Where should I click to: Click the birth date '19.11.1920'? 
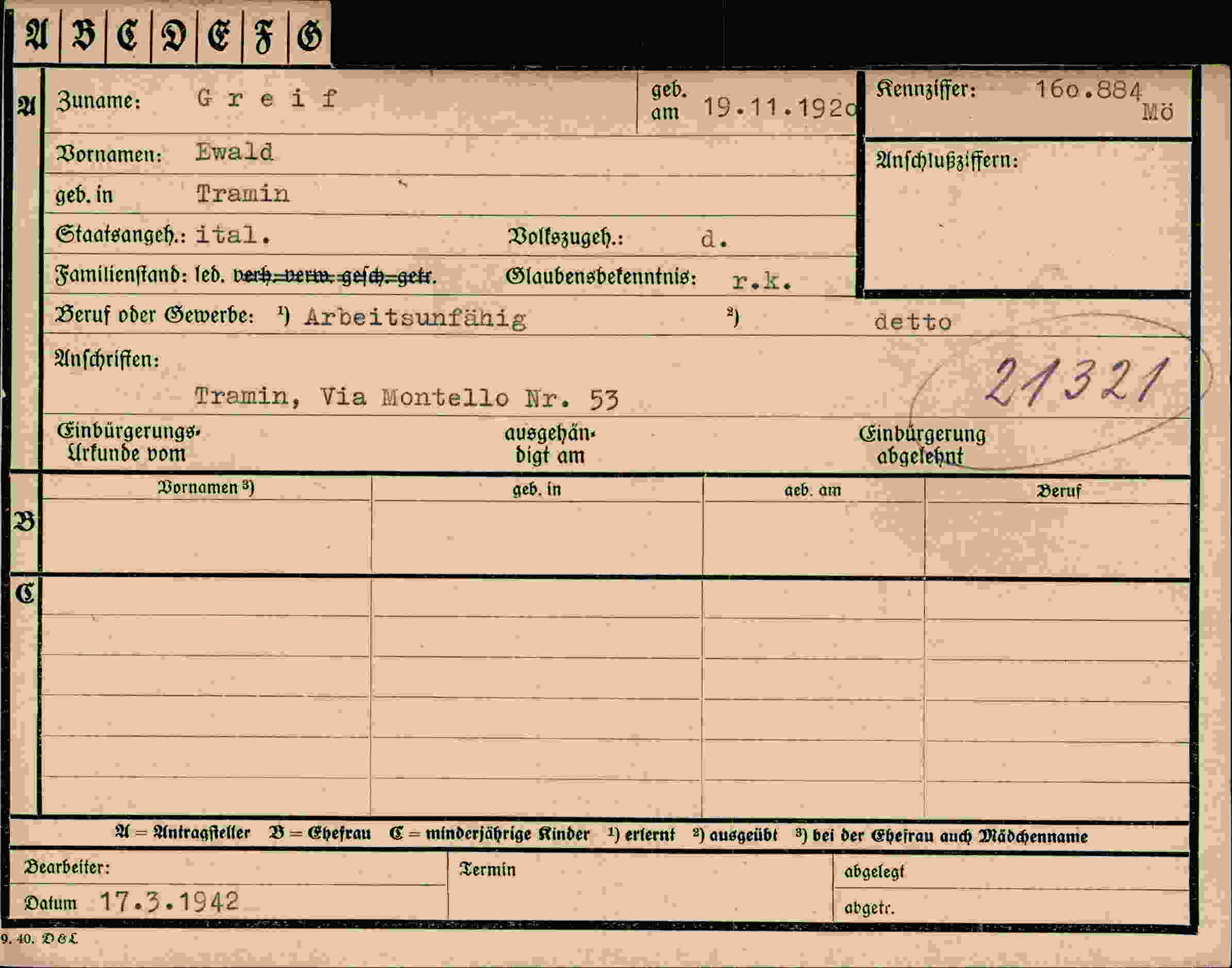780,107
